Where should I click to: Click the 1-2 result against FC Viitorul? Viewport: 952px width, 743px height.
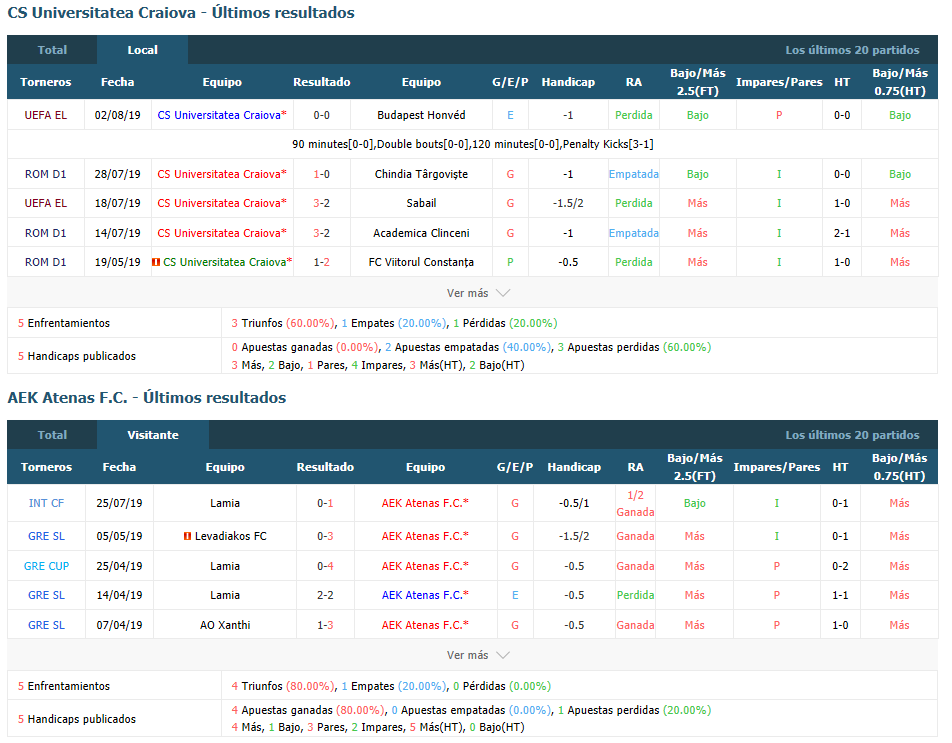[322, 262]
